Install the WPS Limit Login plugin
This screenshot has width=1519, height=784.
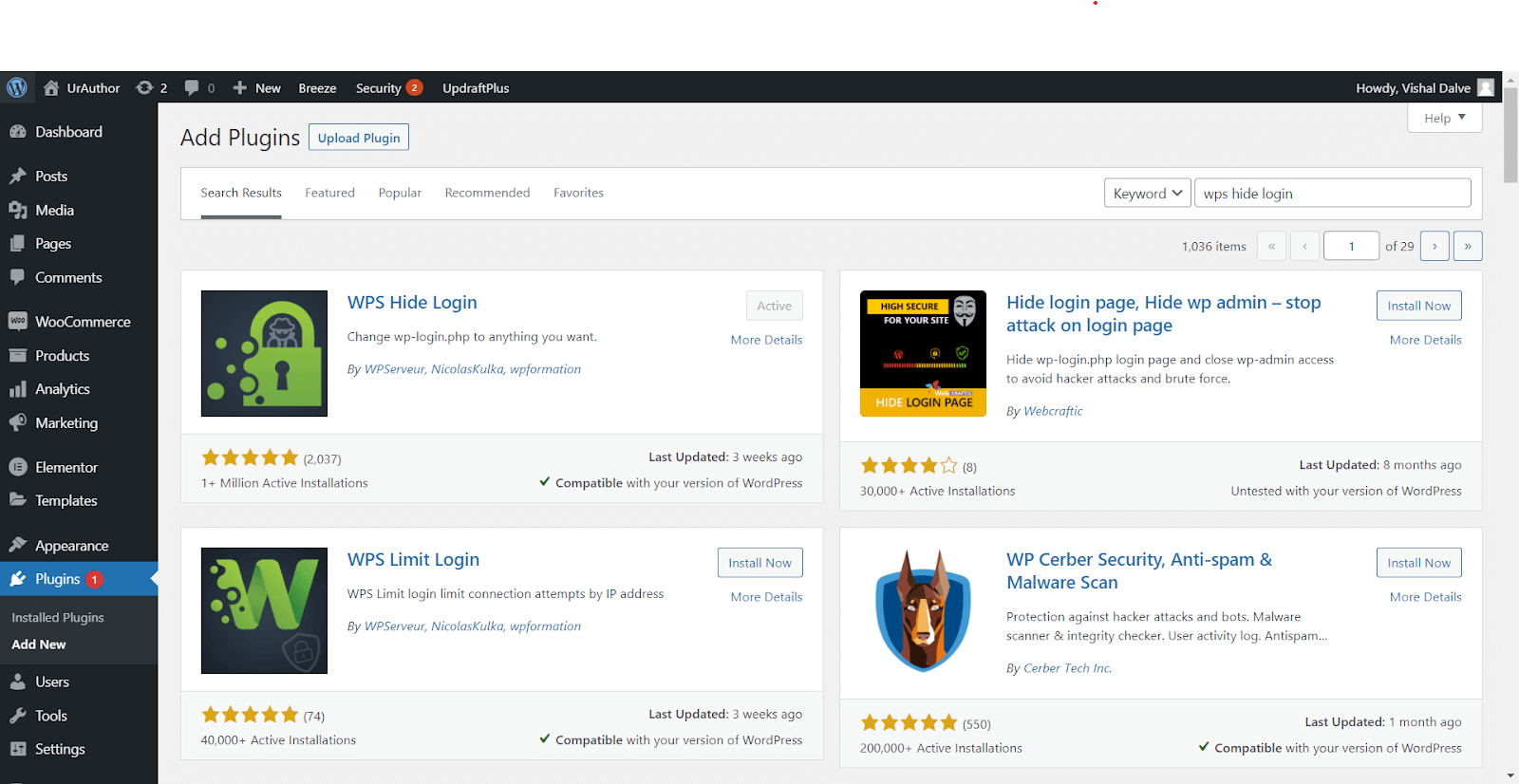point(759,563)
